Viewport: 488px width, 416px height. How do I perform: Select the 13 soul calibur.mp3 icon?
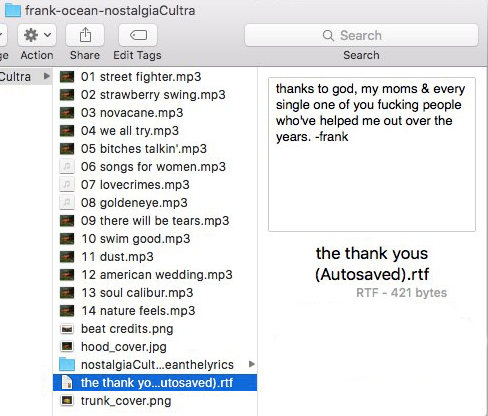(67, 293)
